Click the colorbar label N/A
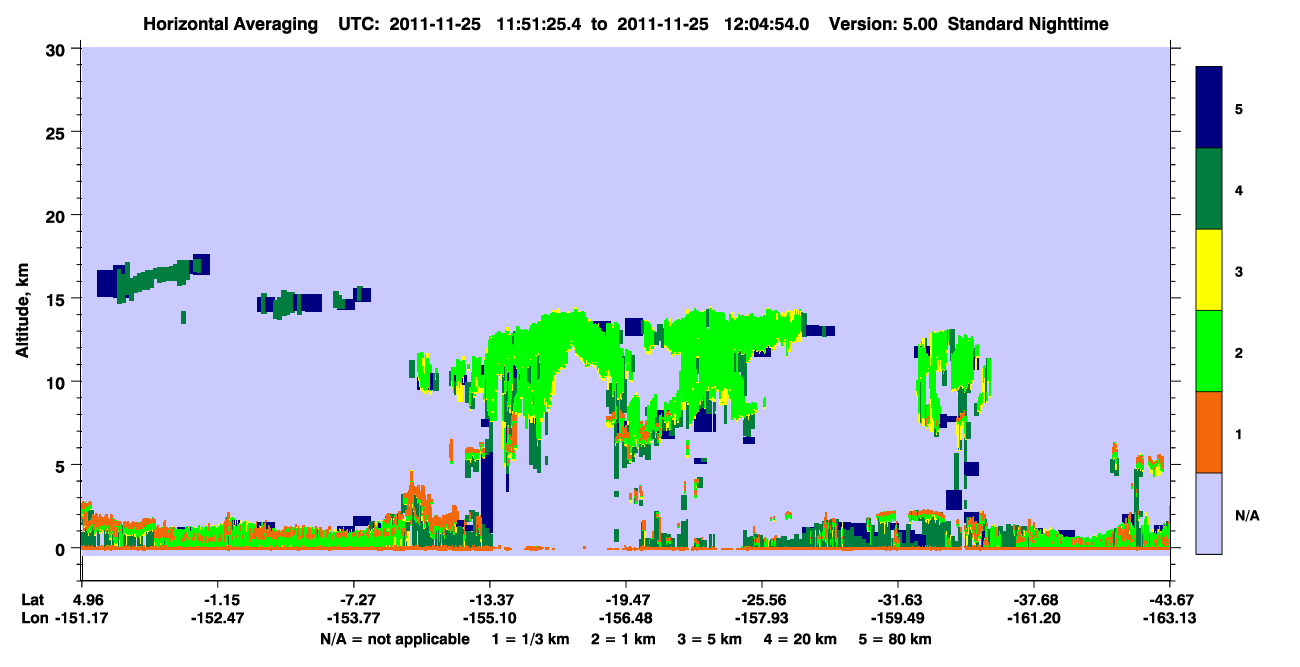Image resolution: width=1300 pixels, height=667 pixels. [x=1247, y=515]
